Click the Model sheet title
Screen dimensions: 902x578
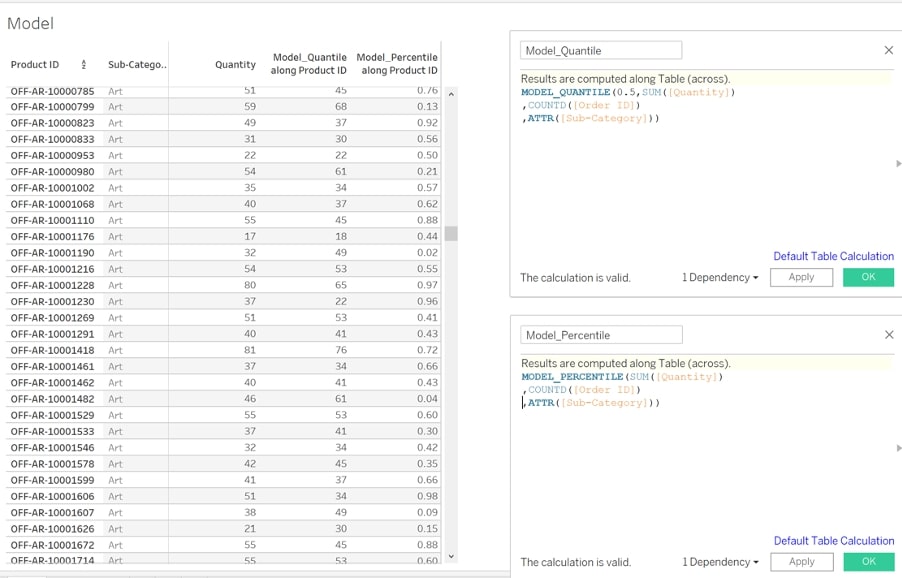click(30, 24)
